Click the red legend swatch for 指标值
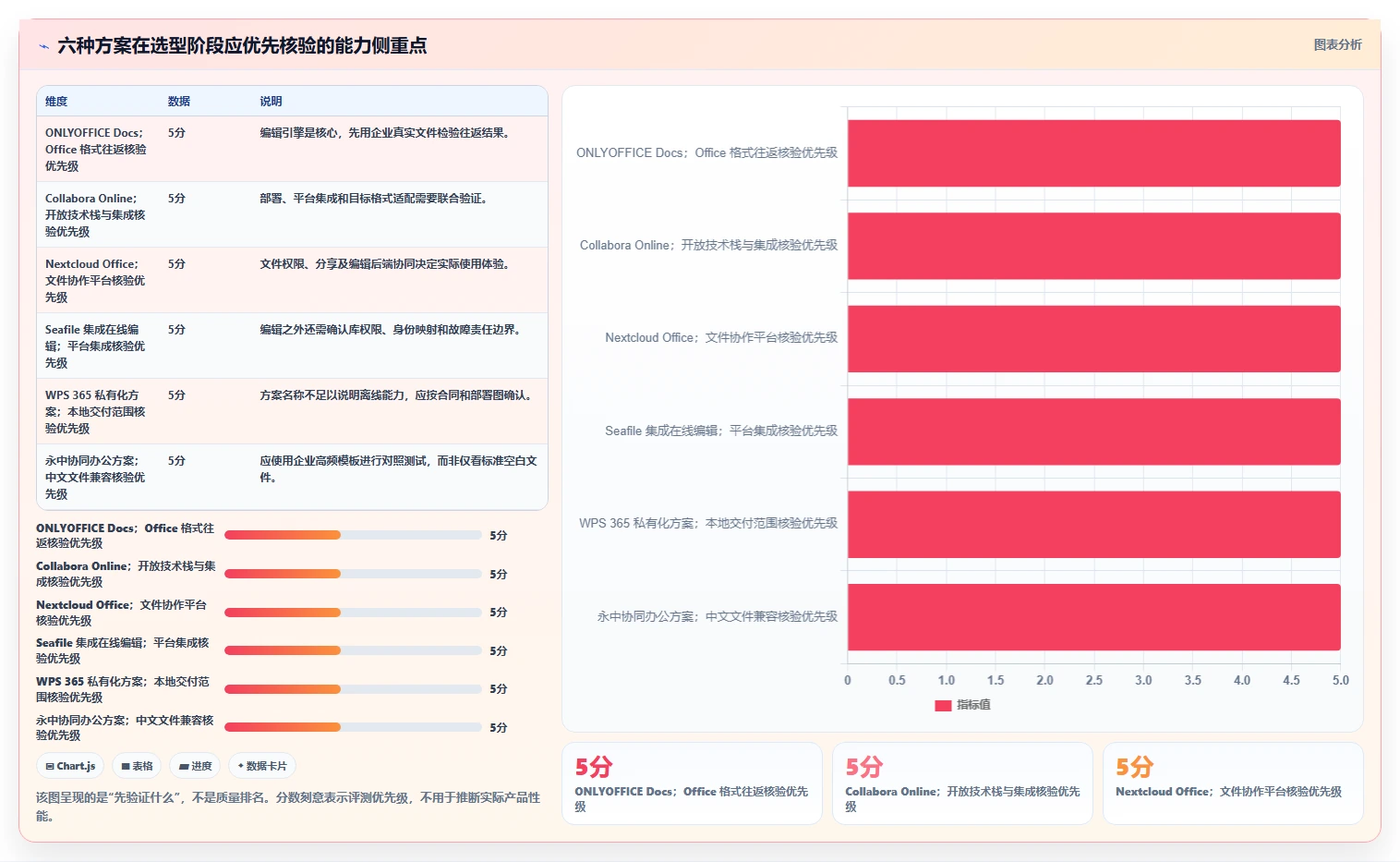 pos(943,705)
